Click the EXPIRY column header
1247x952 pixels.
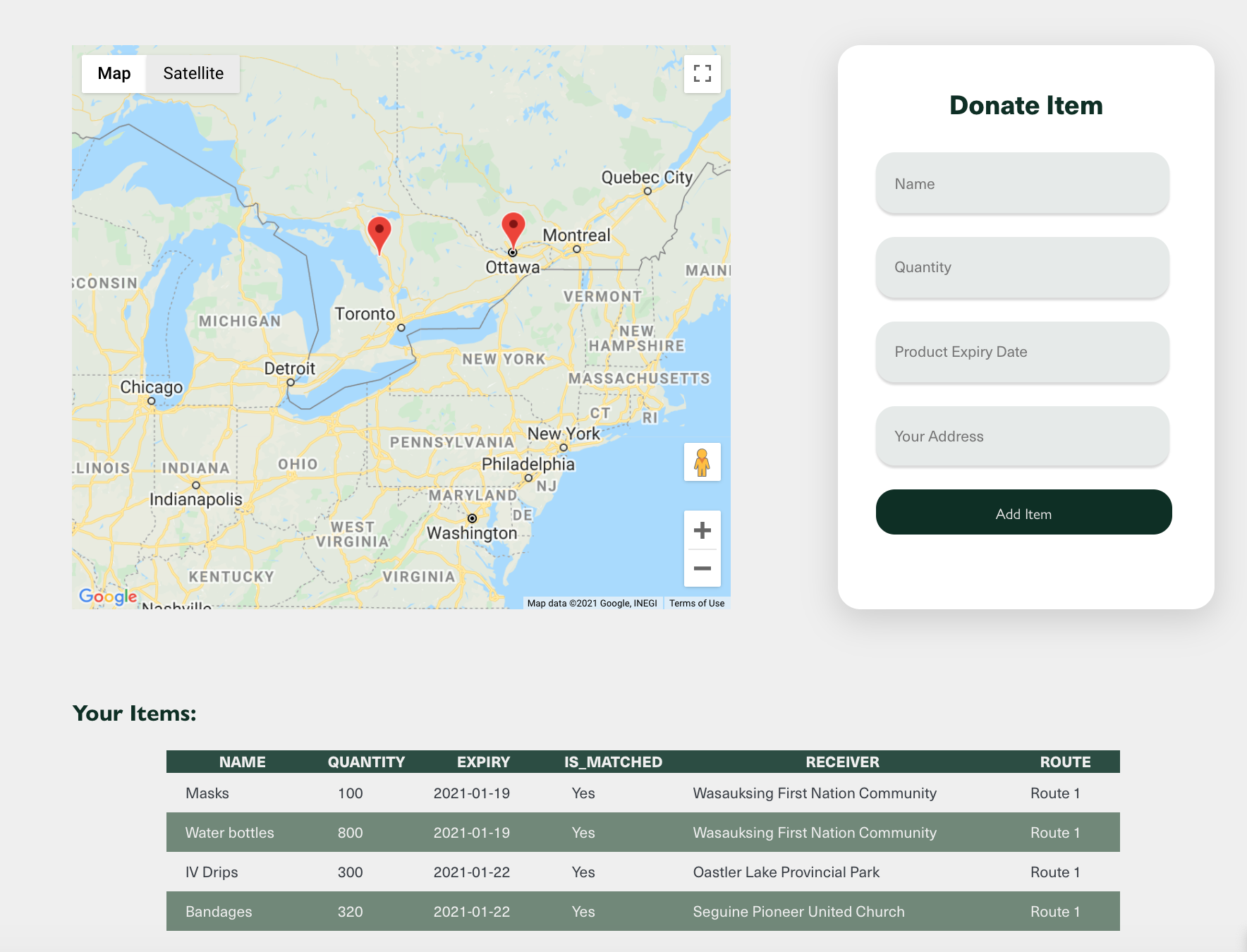(483, 762)
